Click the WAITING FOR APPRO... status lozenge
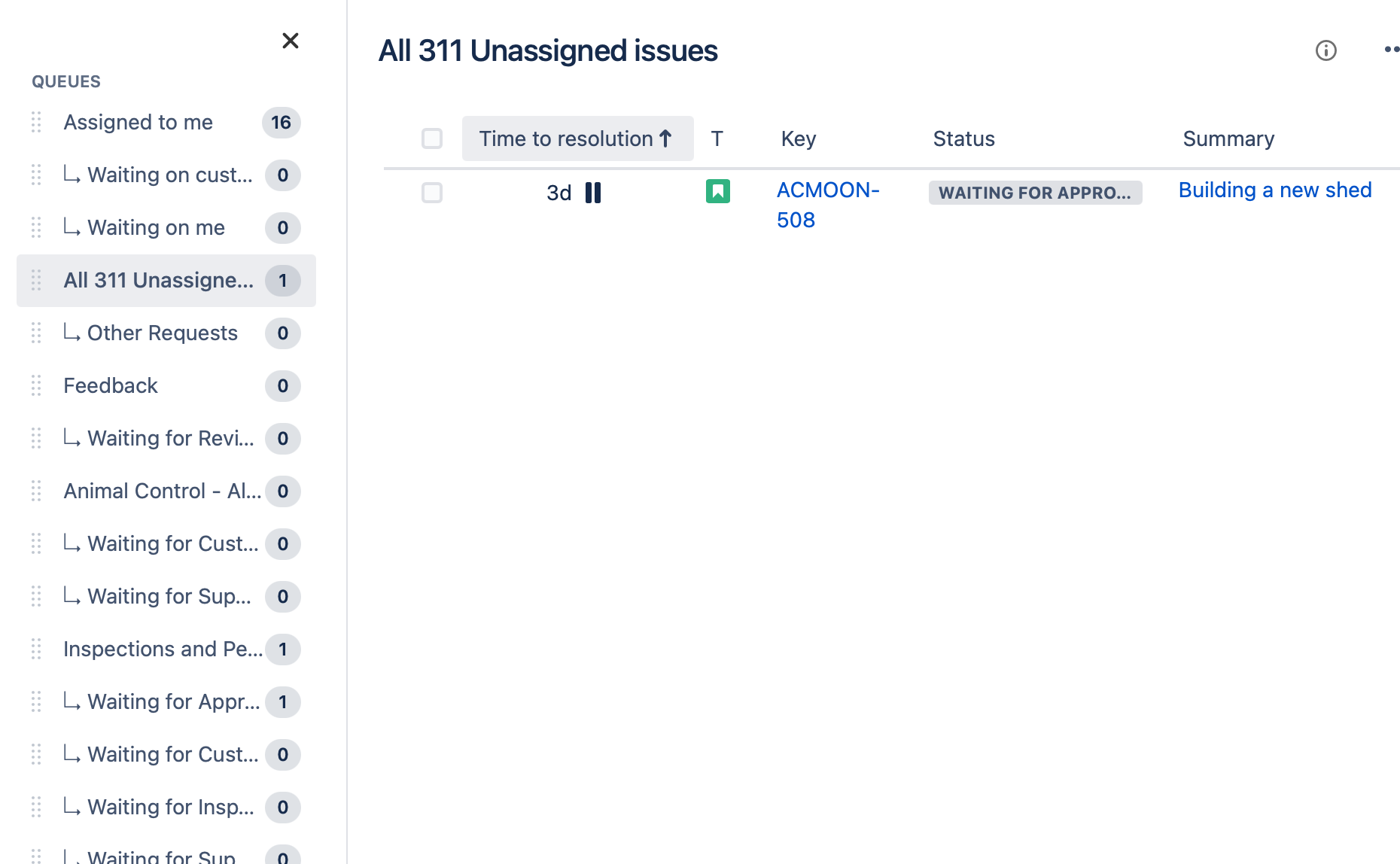Viewport: 1400px width, 864px height. 1035,193
